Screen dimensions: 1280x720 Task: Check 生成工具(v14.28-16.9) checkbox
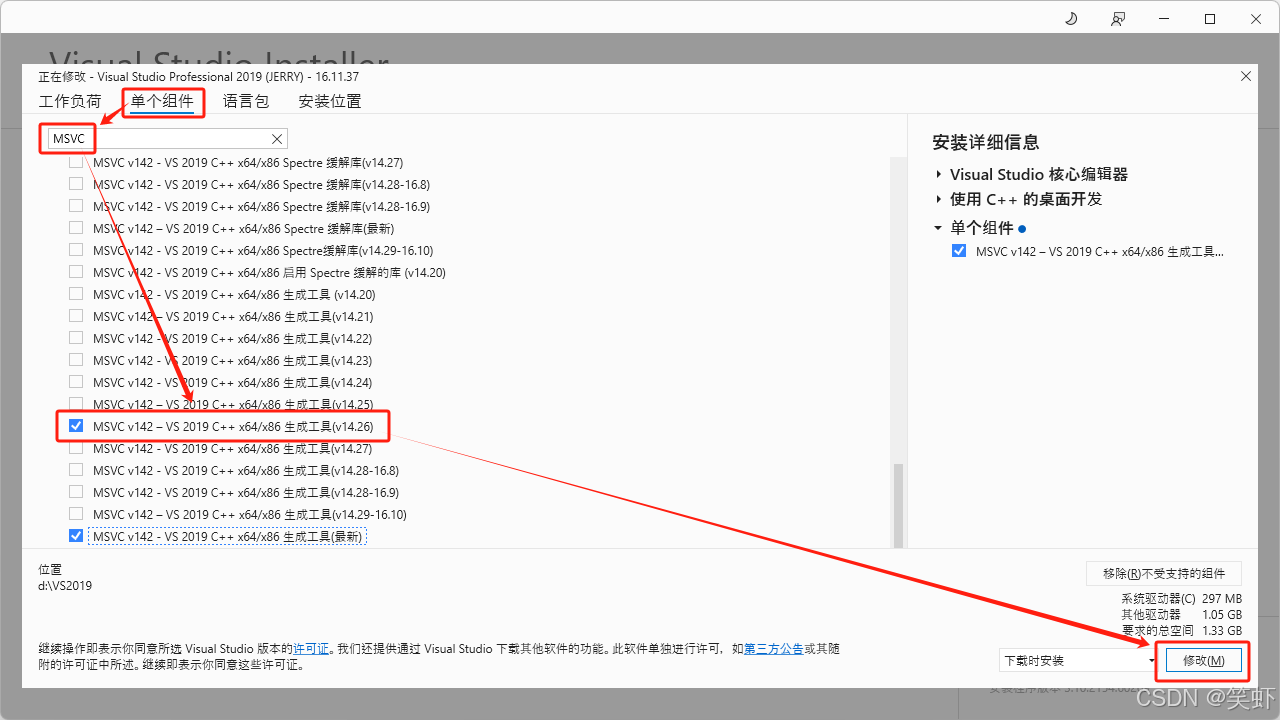pos(76,492)
